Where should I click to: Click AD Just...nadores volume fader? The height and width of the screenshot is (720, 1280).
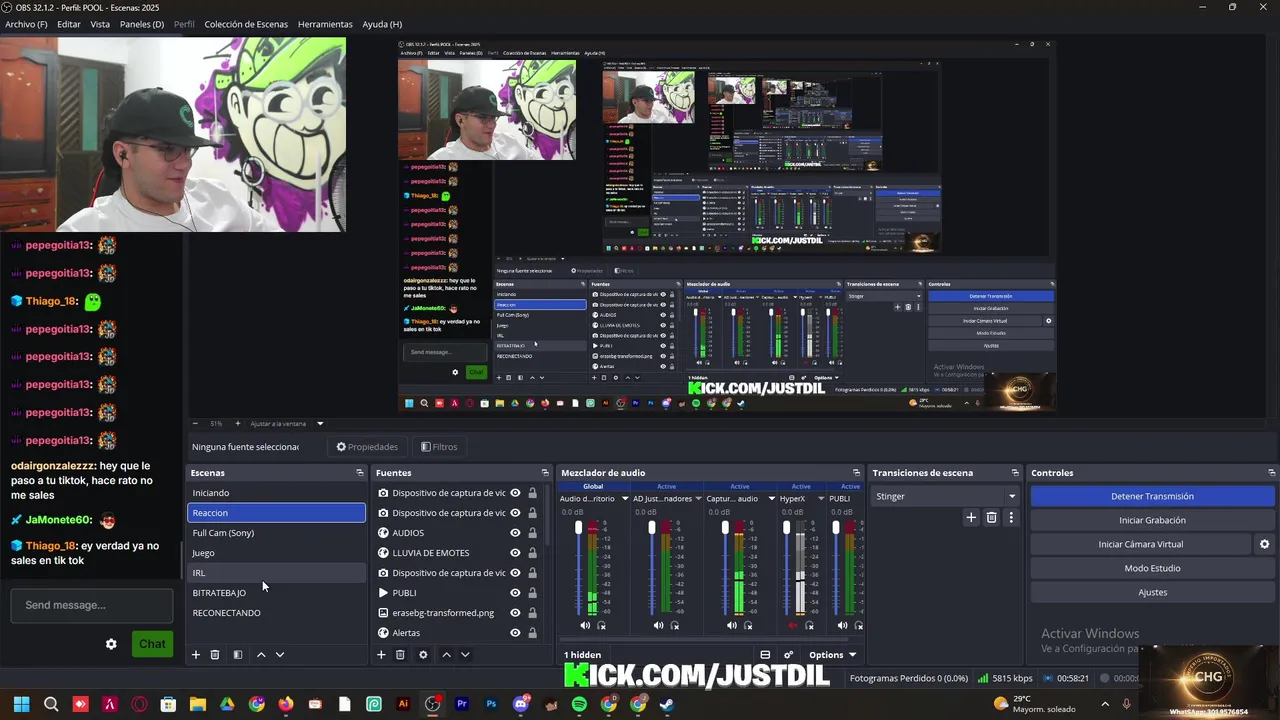652,527
